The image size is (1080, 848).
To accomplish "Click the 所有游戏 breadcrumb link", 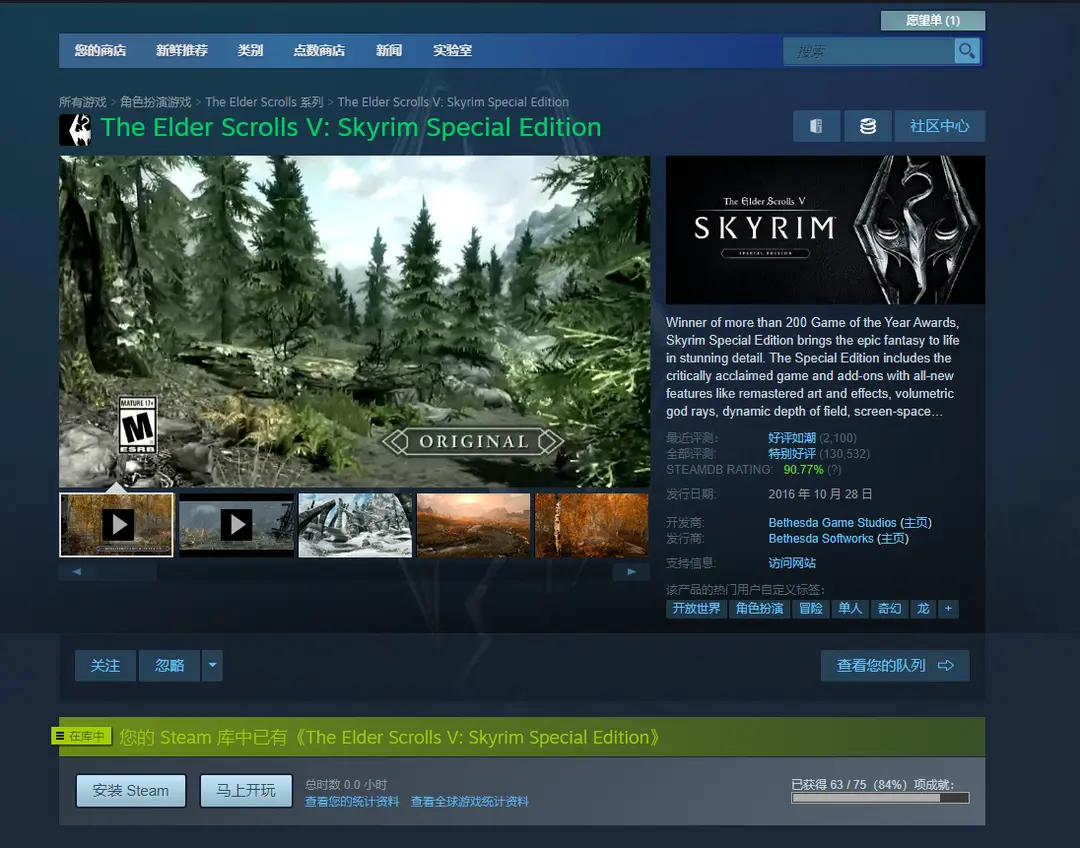I will [x=83, y=102].
